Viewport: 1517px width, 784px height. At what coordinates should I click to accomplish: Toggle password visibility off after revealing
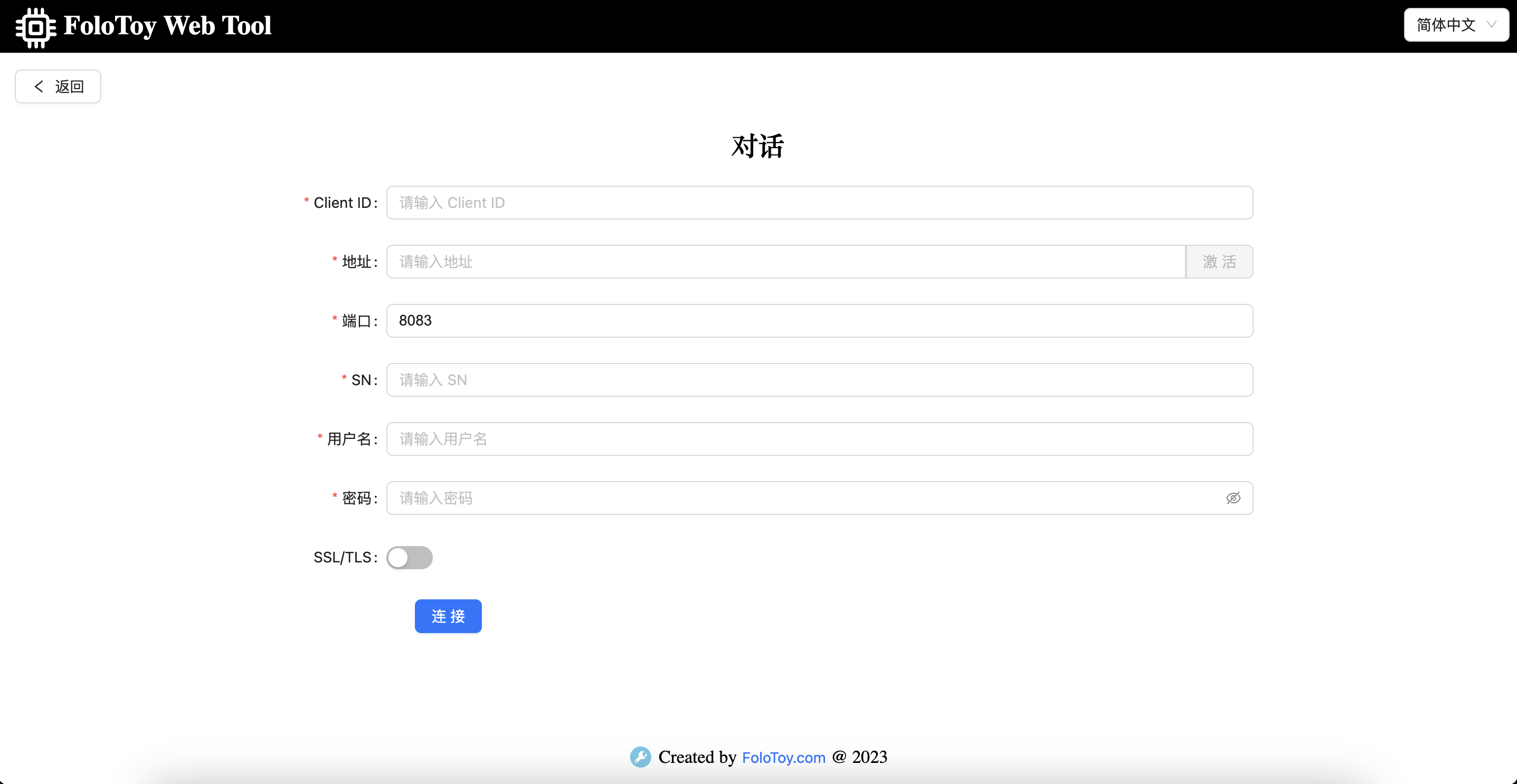click(1234, 498)
